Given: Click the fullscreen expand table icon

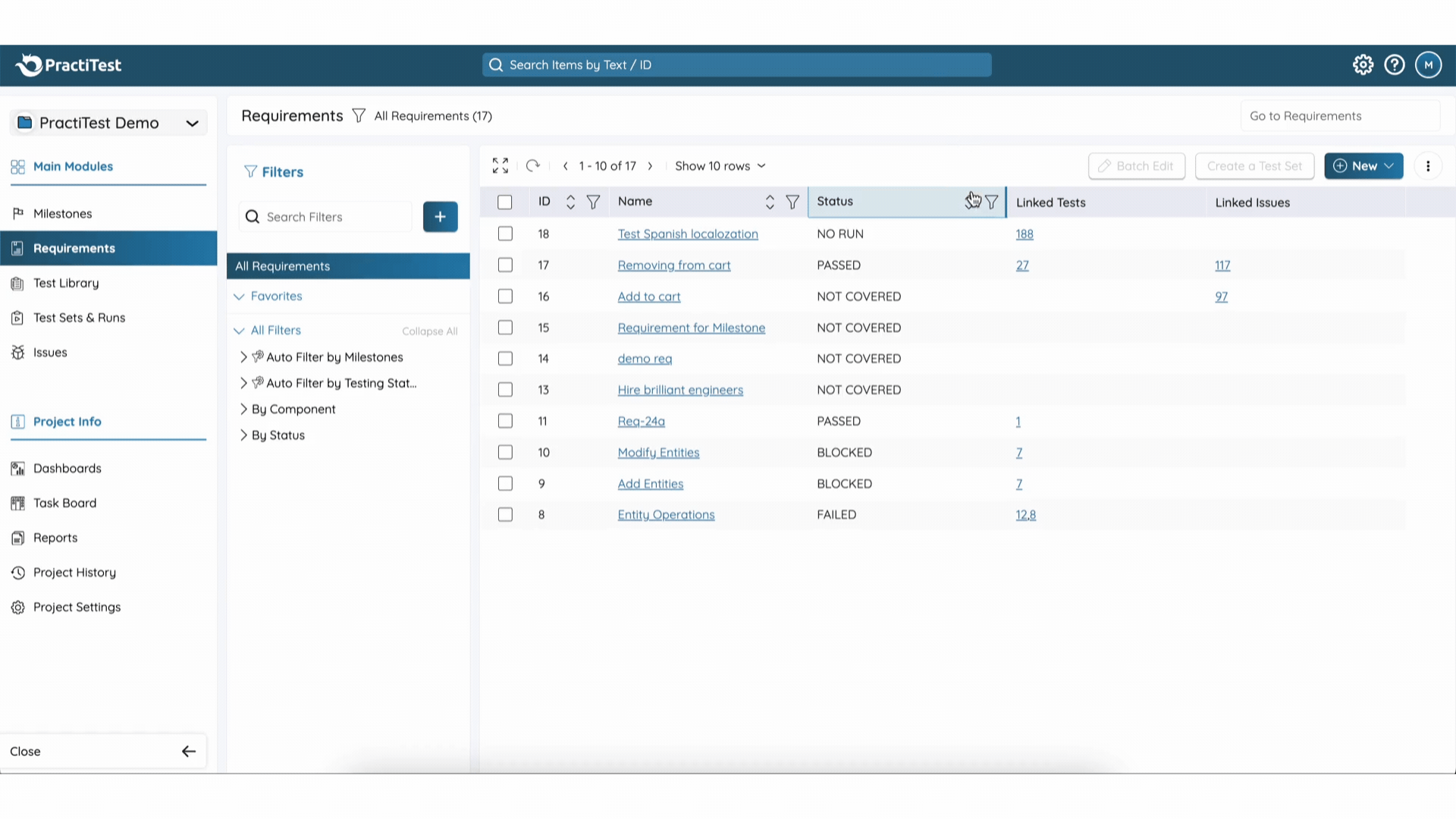Looking at the screenshot, I should [500, 165].
